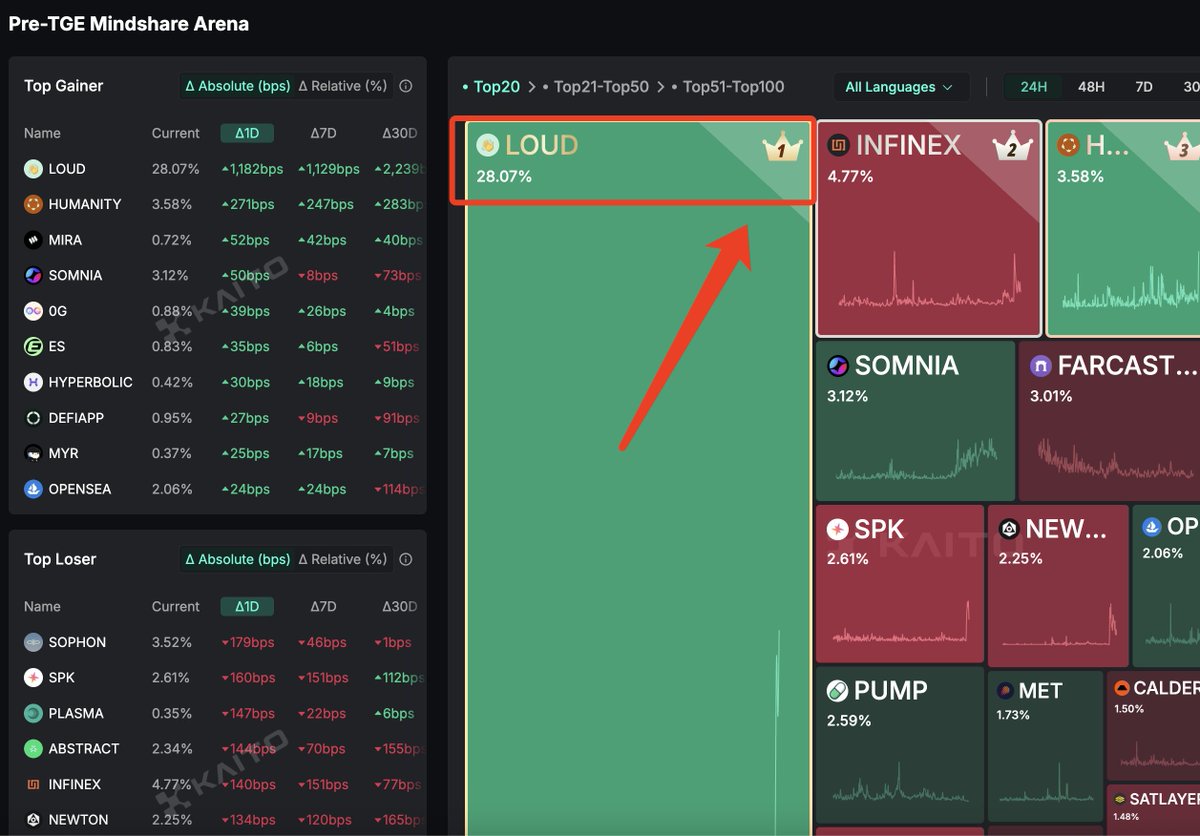The image size is (1200, 836).
Task: Click the SOMNIA logo on its treemap tile
Action: pos(838,366)
